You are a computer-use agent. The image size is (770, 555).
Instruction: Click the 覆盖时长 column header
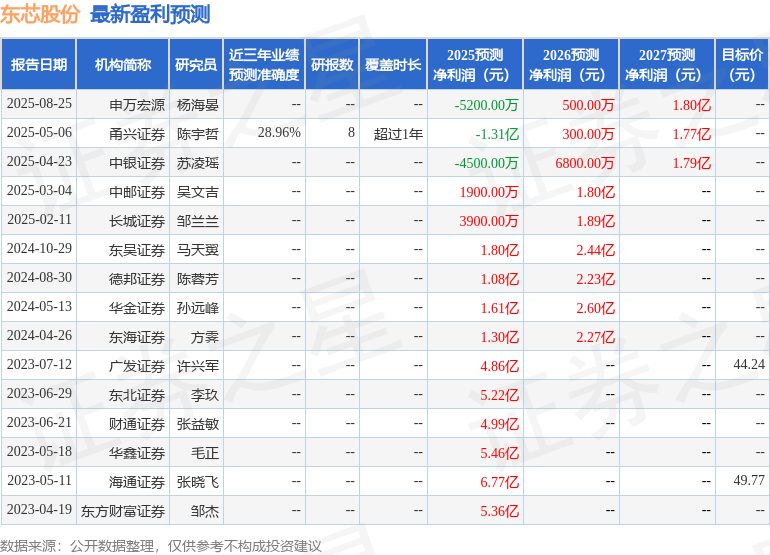click(393, 64)
